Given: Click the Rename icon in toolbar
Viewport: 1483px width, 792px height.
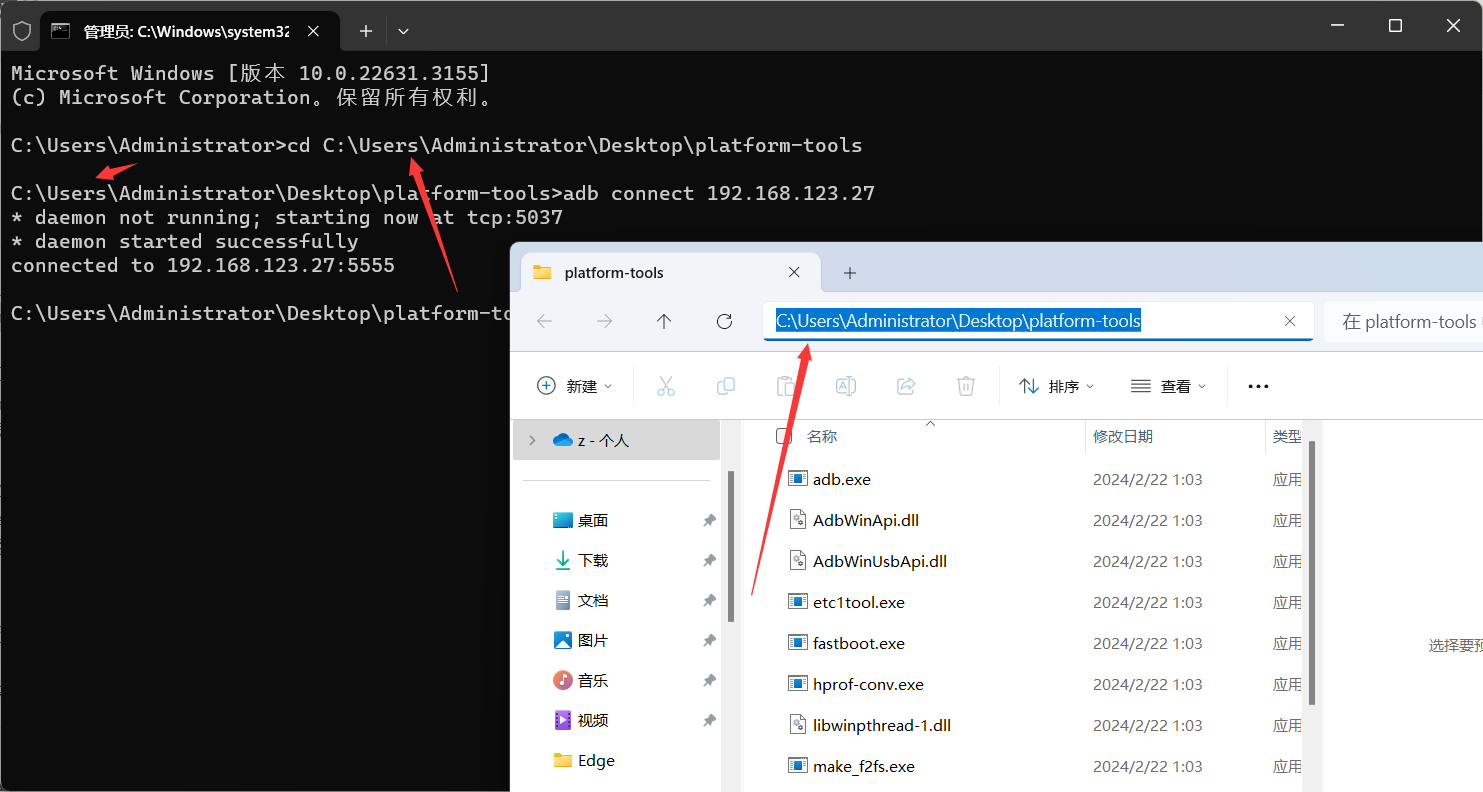Looking at the screenshot, I should (x=846, y=386).
